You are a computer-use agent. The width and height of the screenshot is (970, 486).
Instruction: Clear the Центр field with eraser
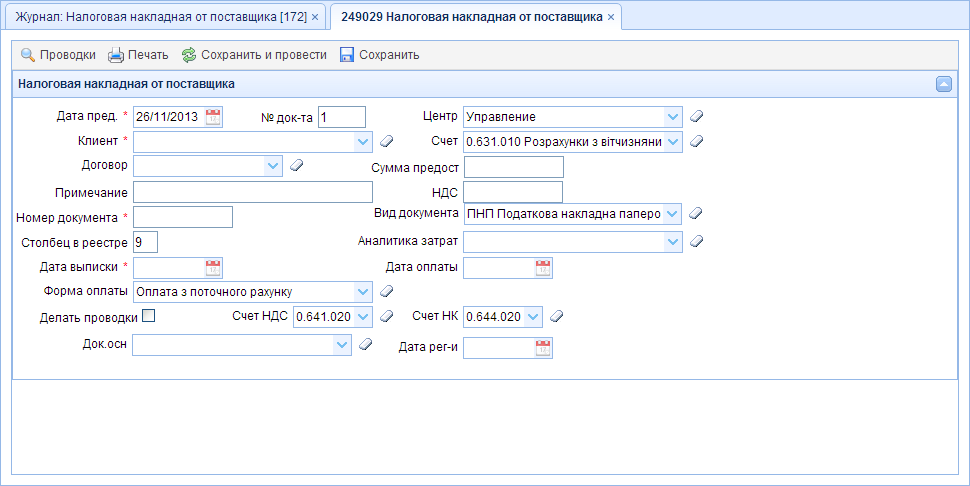tap(697, 116)
